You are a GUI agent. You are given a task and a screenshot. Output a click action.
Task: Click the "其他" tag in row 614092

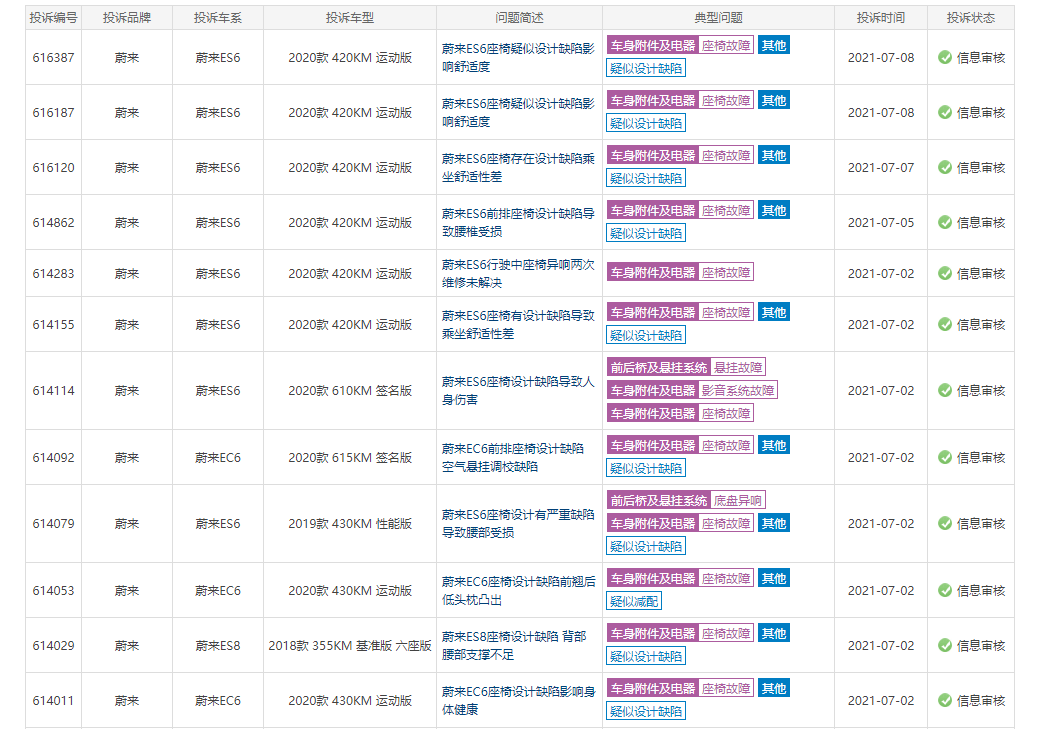(774, 446)
